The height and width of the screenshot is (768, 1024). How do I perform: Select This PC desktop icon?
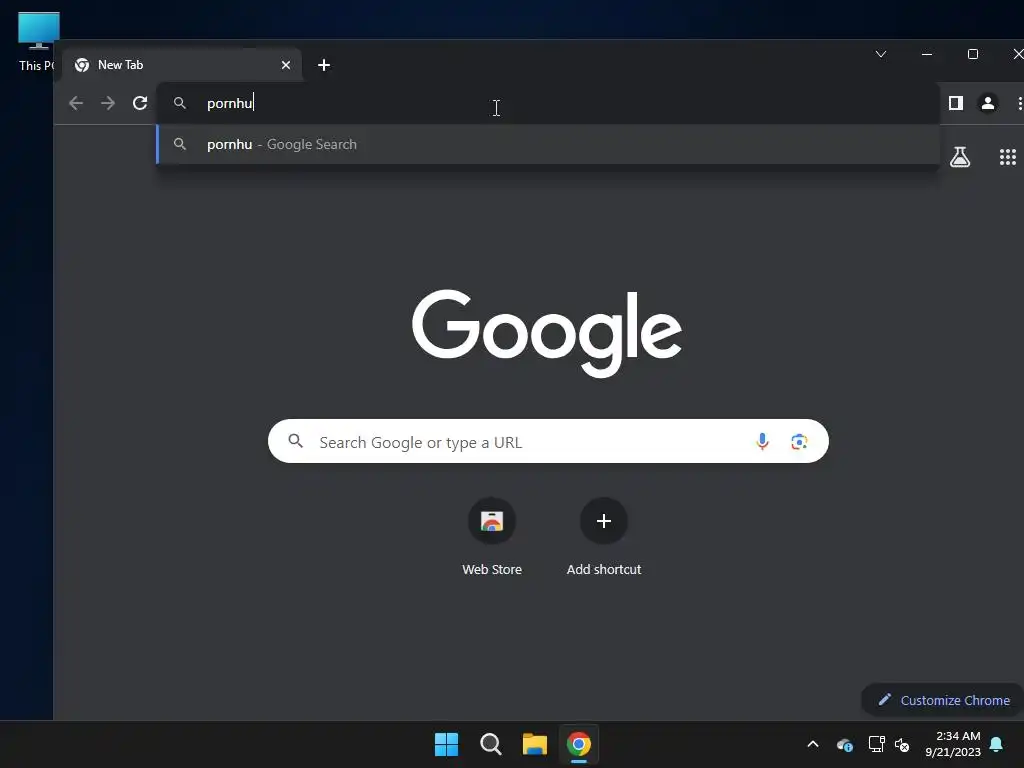pos(37,42)
